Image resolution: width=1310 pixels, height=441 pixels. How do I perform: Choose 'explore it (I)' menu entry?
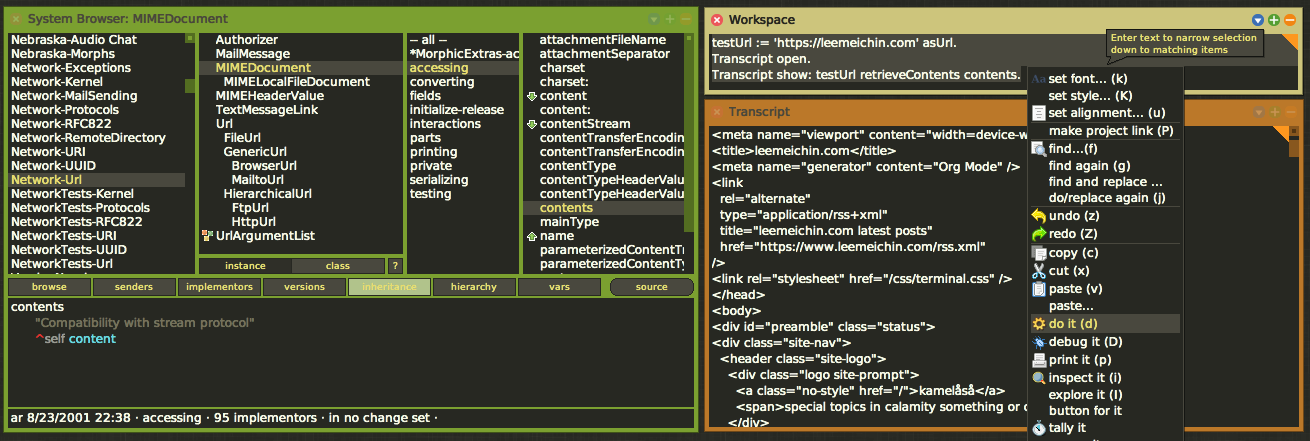coord(1106,395)
